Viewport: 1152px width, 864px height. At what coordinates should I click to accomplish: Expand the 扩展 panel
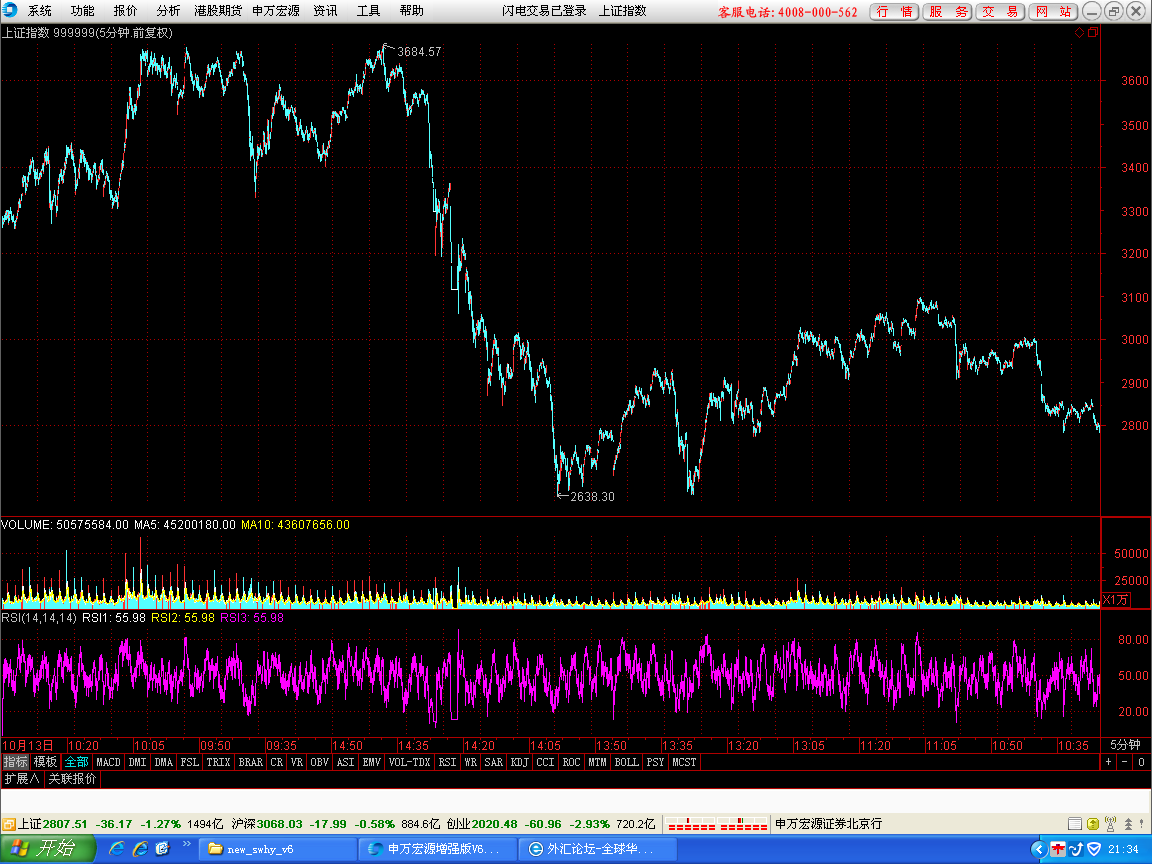(22, 779)
